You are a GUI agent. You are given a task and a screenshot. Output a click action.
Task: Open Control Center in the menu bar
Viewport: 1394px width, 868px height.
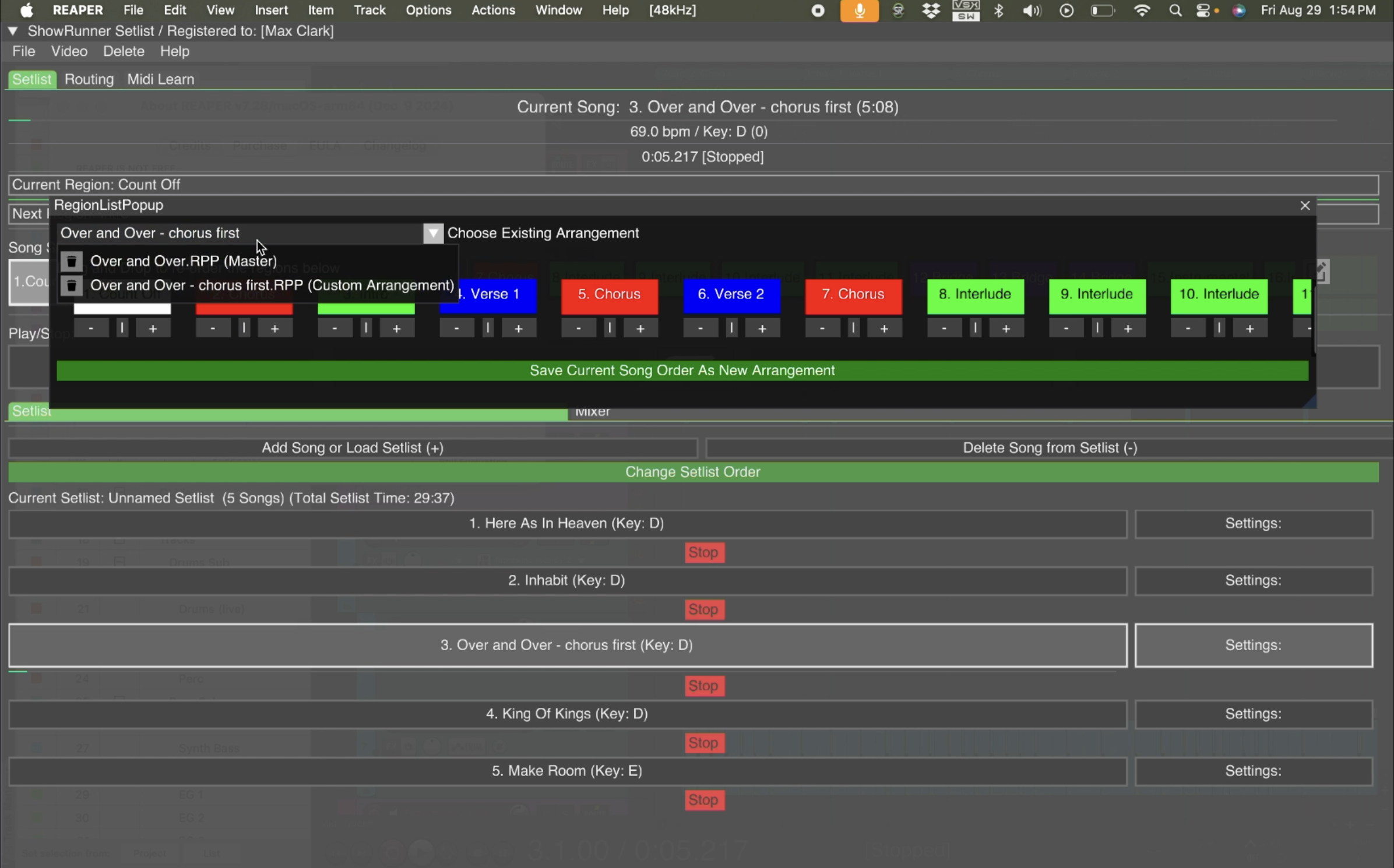(x=1206, y=10)
